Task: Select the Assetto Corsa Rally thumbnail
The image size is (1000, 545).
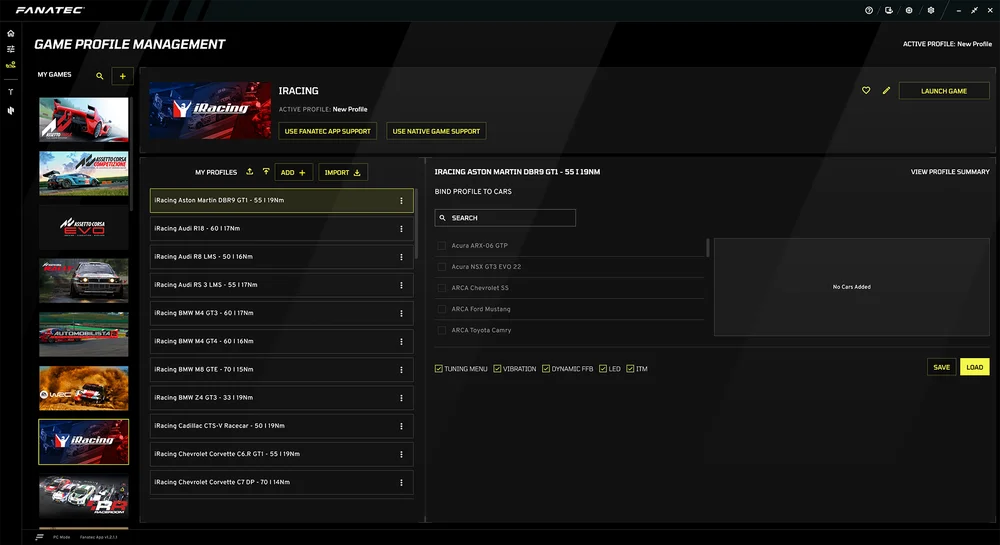Action: coord(84,280)
